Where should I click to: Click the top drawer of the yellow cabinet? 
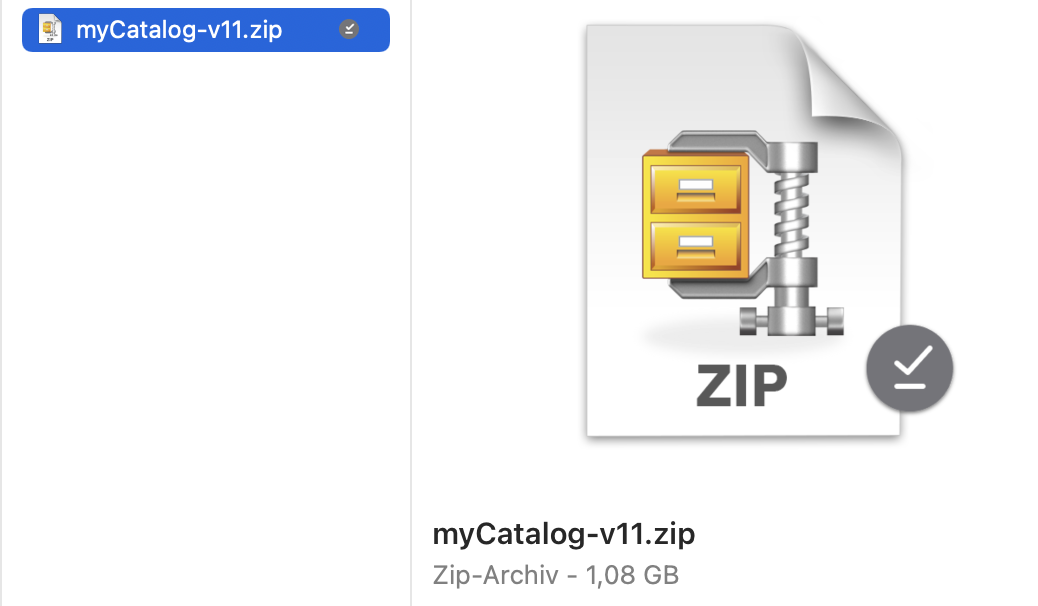tap(696, 189)
